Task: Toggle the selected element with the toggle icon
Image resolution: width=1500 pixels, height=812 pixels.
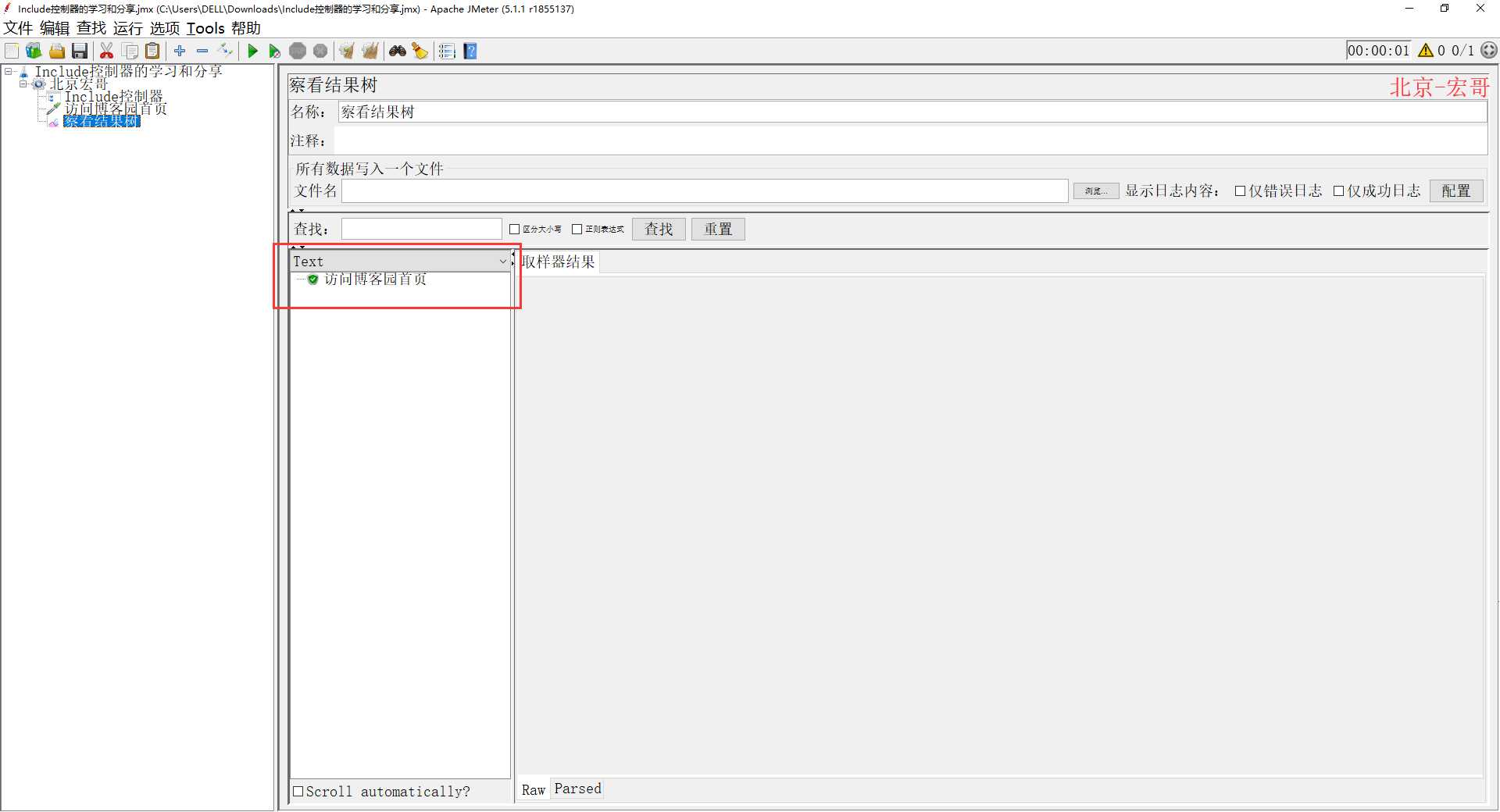Action: coord(225,51)
